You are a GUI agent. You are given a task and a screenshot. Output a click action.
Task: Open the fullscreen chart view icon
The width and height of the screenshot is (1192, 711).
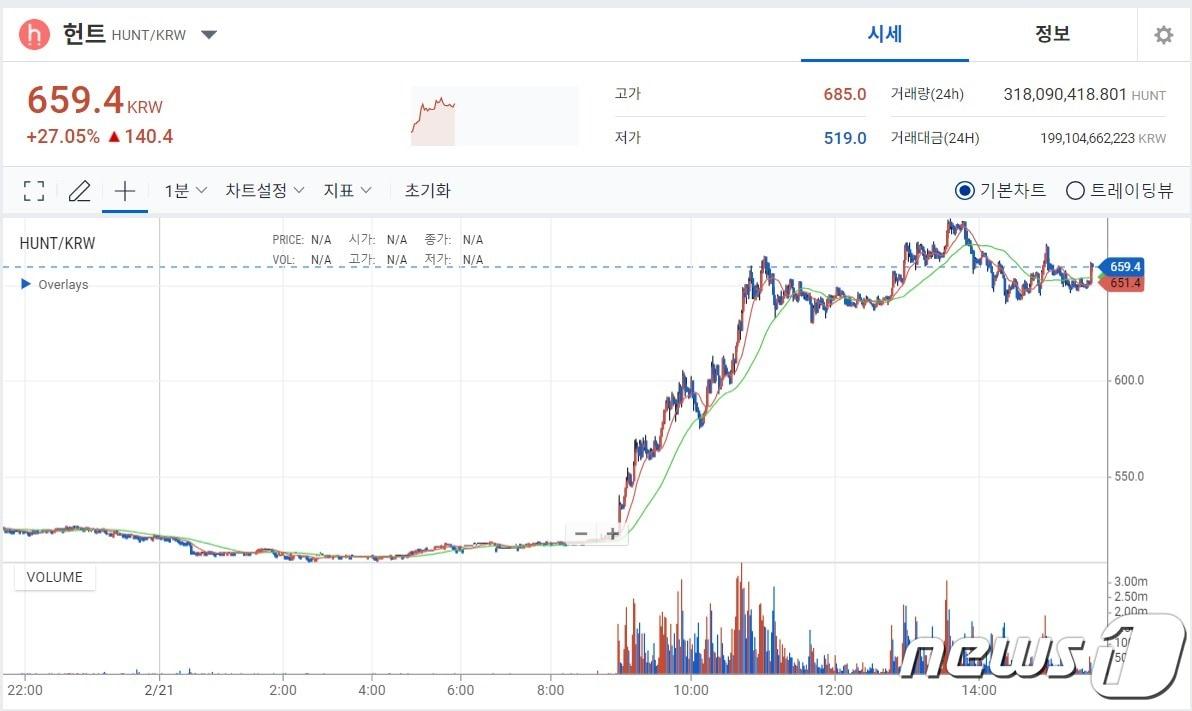pyautogui.click(x=34, y=190)
